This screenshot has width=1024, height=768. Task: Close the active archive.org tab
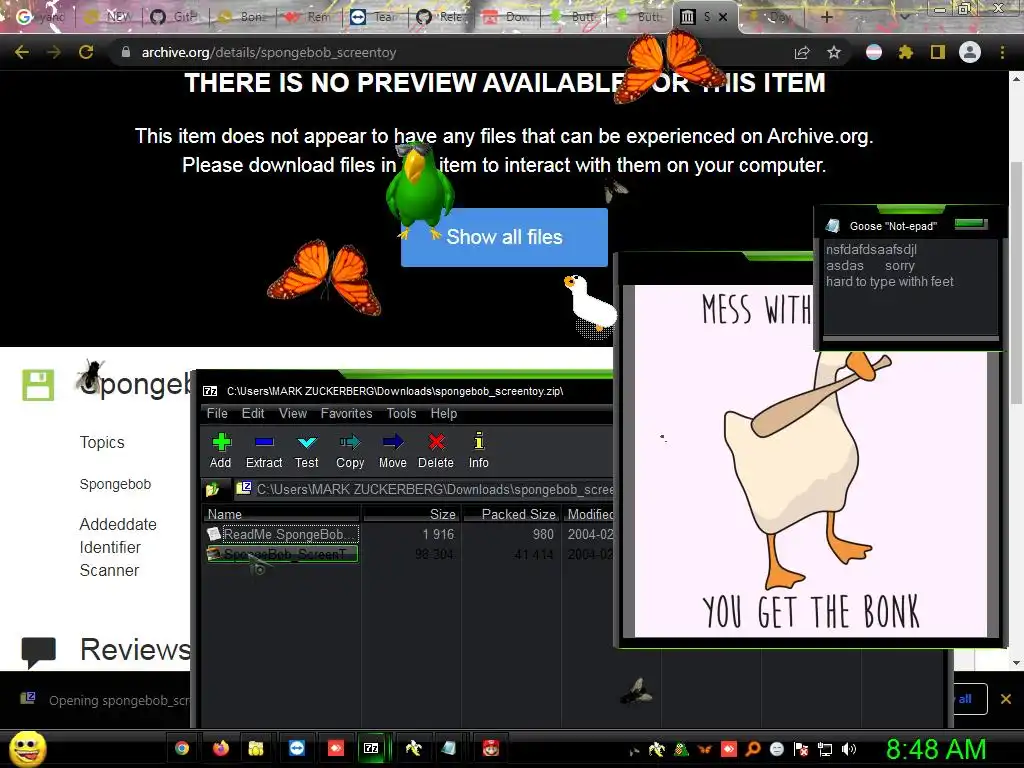point(723,17)
